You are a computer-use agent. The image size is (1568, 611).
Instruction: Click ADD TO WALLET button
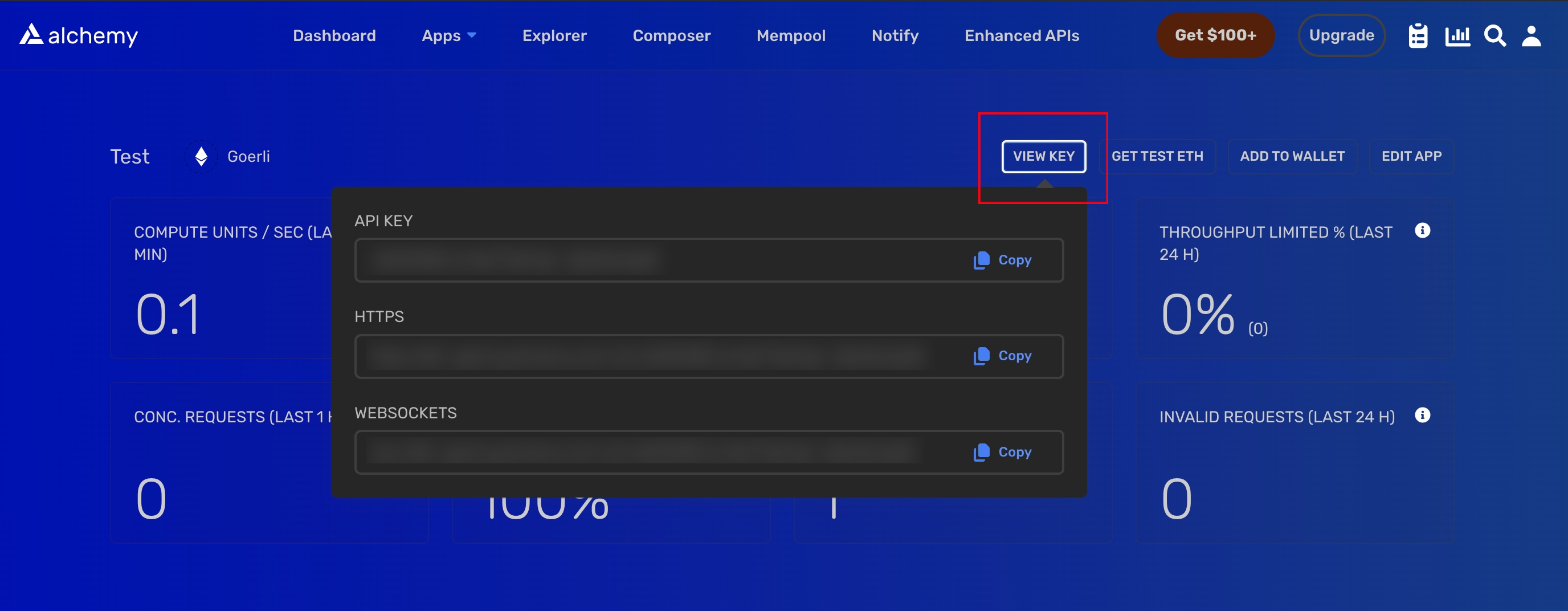tap(1292, 157)
